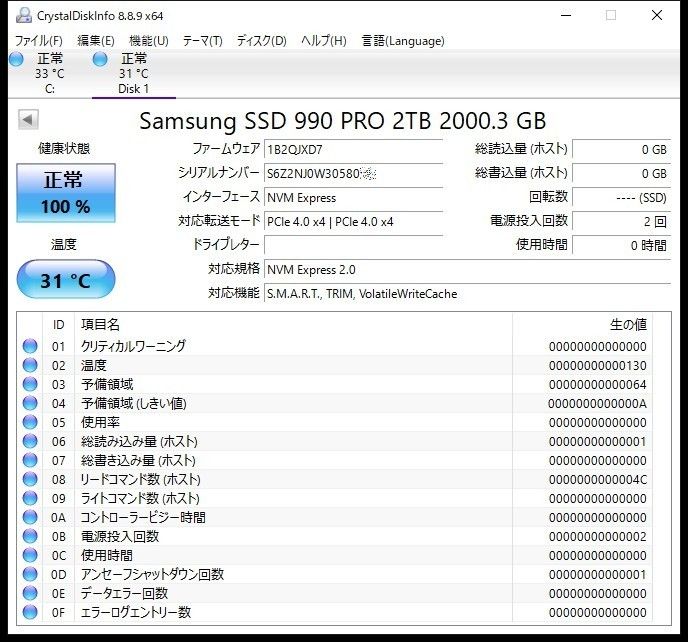Click status orb for アンセーフシャットダウン回数 row
The width and height of the screenshot is (688, 642).
point(30,574)
